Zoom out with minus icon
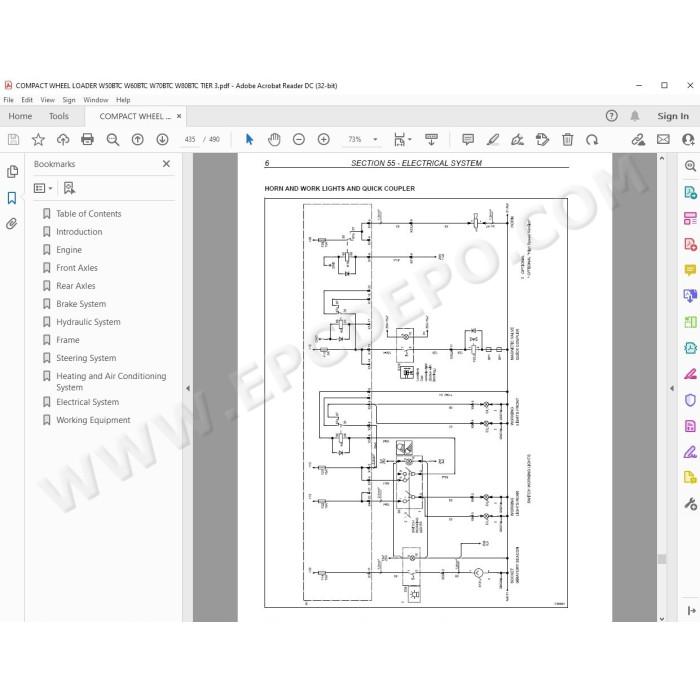Viewport: 700px width, 700px height. [x=299, y=140]
